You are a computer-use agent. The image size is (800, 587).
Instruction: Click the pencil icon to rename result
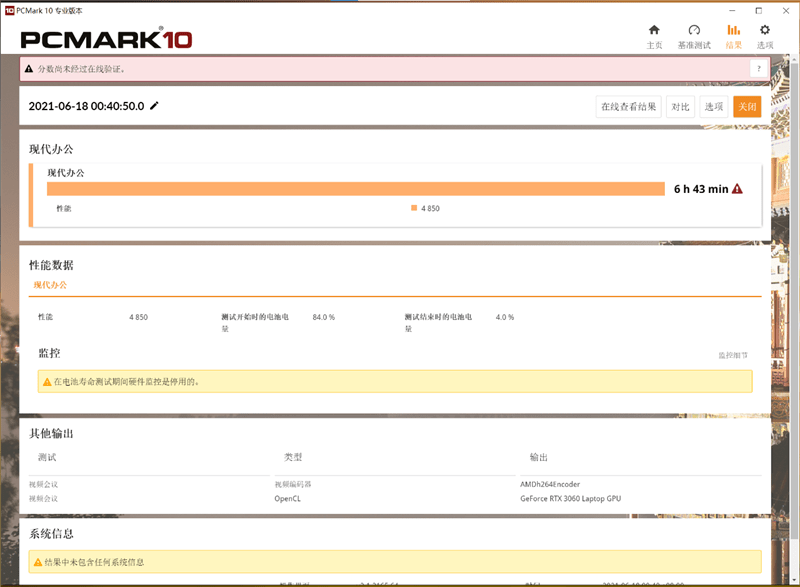pos(154,106)
